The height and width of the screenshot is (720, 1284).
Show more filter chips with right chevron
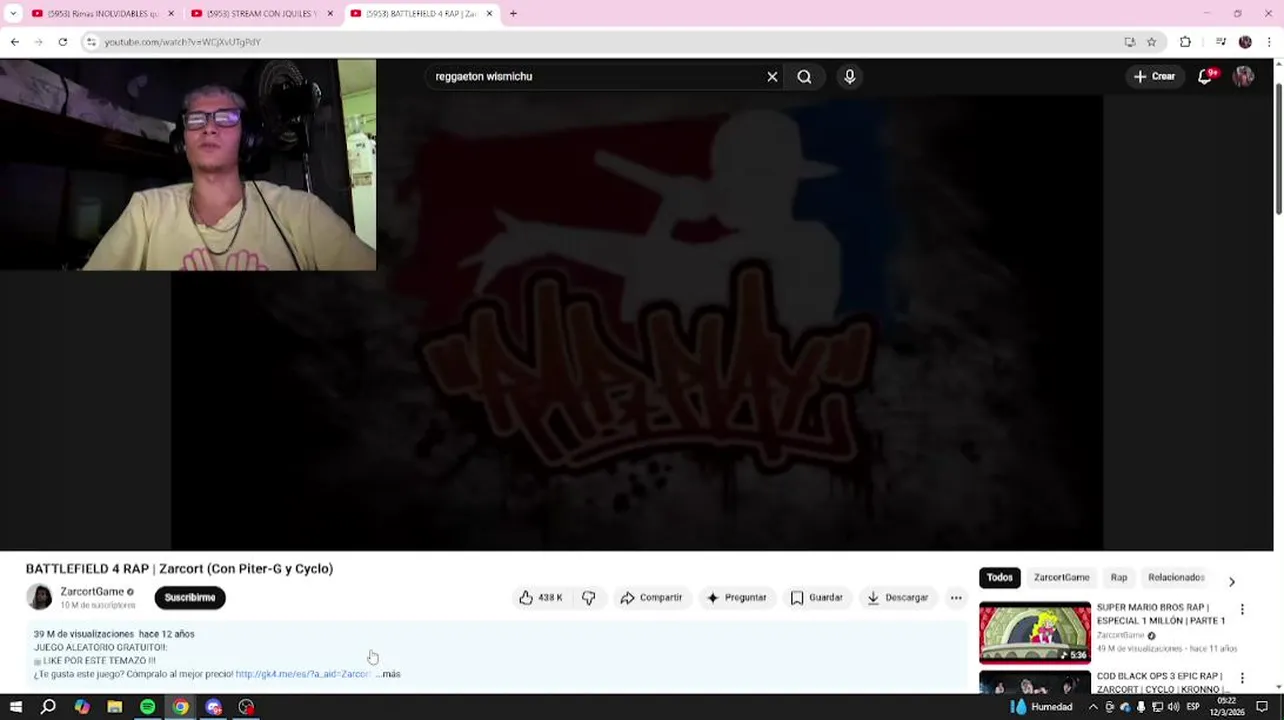(1231, 582)
